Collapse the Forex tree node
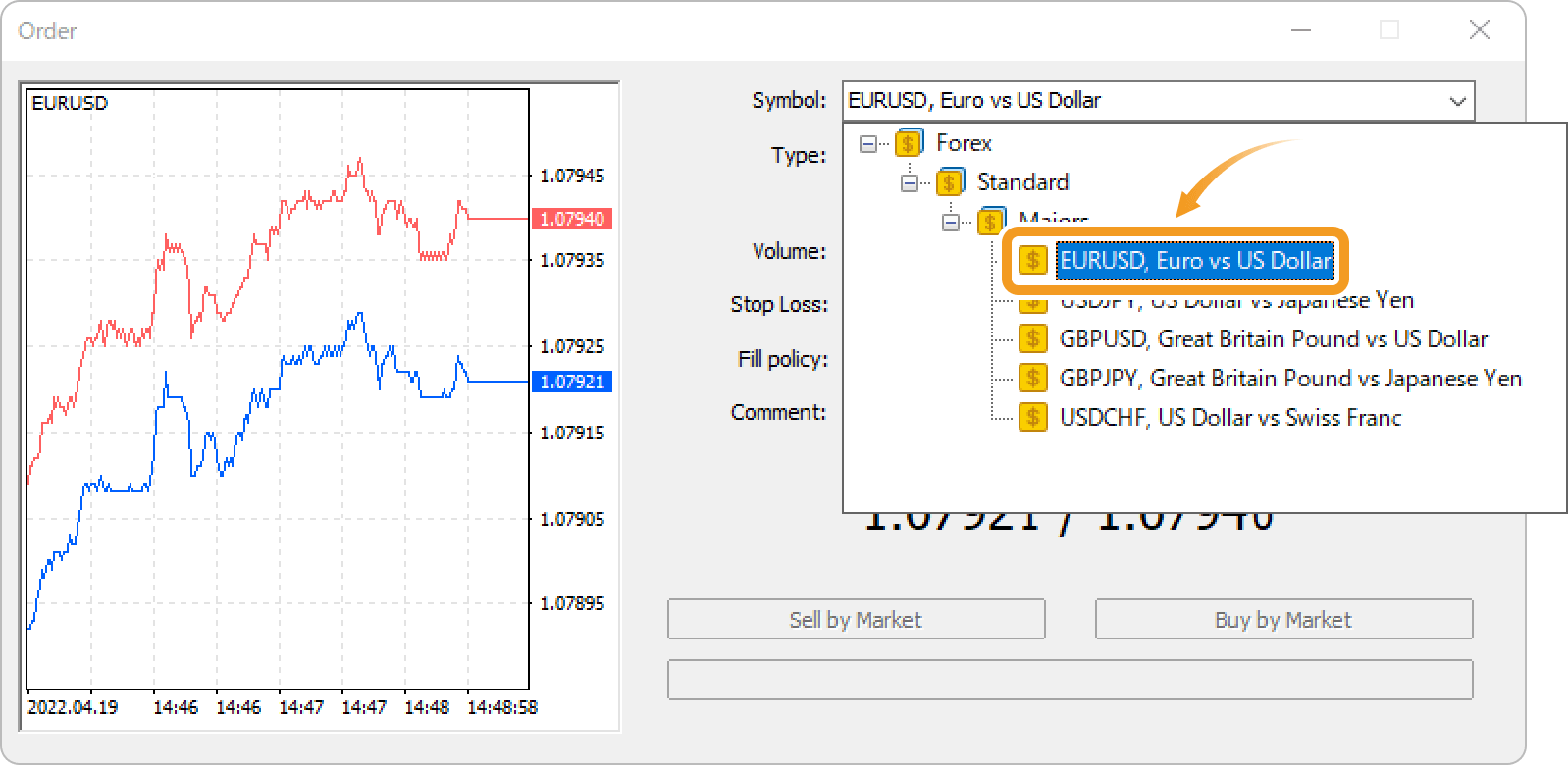Screen dimensions: 1568x765 pyautogui.click(x=867, y=144)
